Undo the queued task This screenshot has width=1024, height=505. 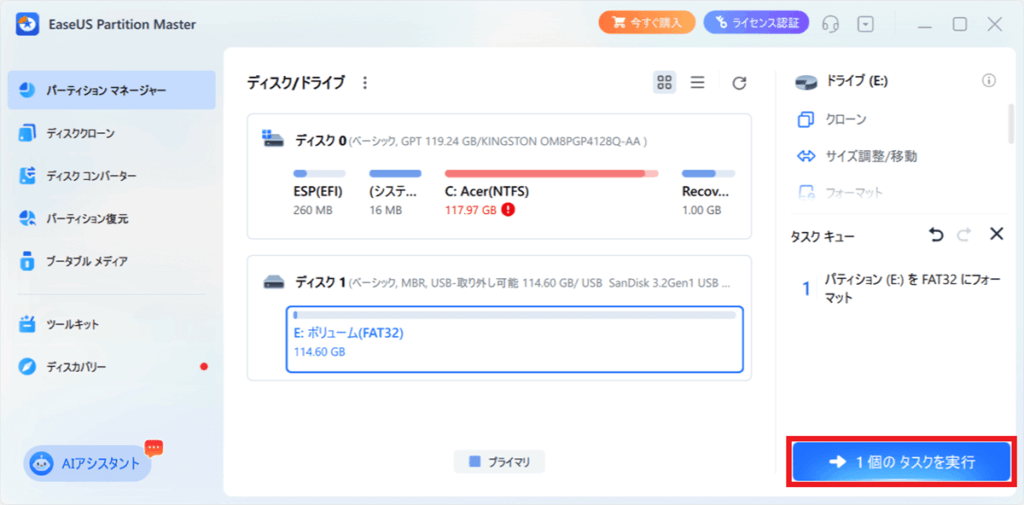point(936,234)
